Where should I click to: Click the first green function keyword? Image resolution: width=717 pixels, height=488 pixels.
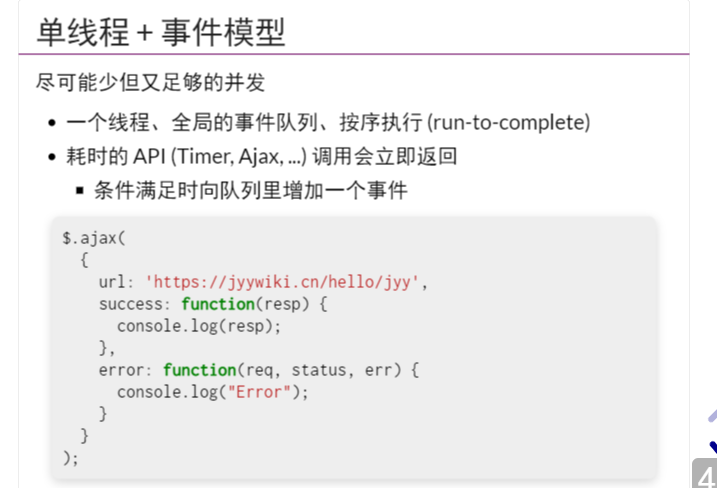[218, 304]
